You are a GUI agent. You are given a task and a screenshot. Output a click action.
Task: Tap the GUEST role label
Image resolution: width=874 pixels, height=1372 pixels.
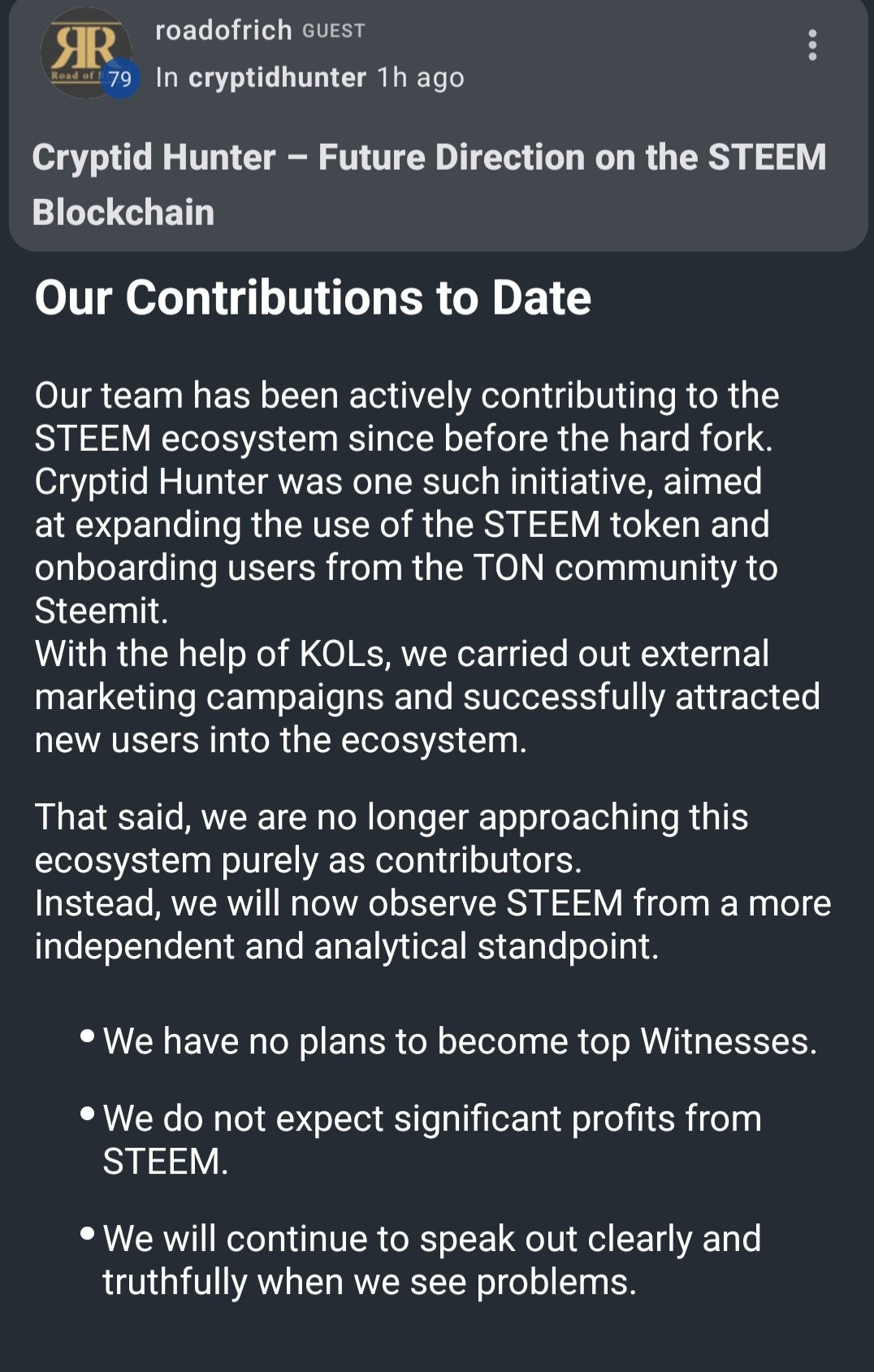pos(334,31)
